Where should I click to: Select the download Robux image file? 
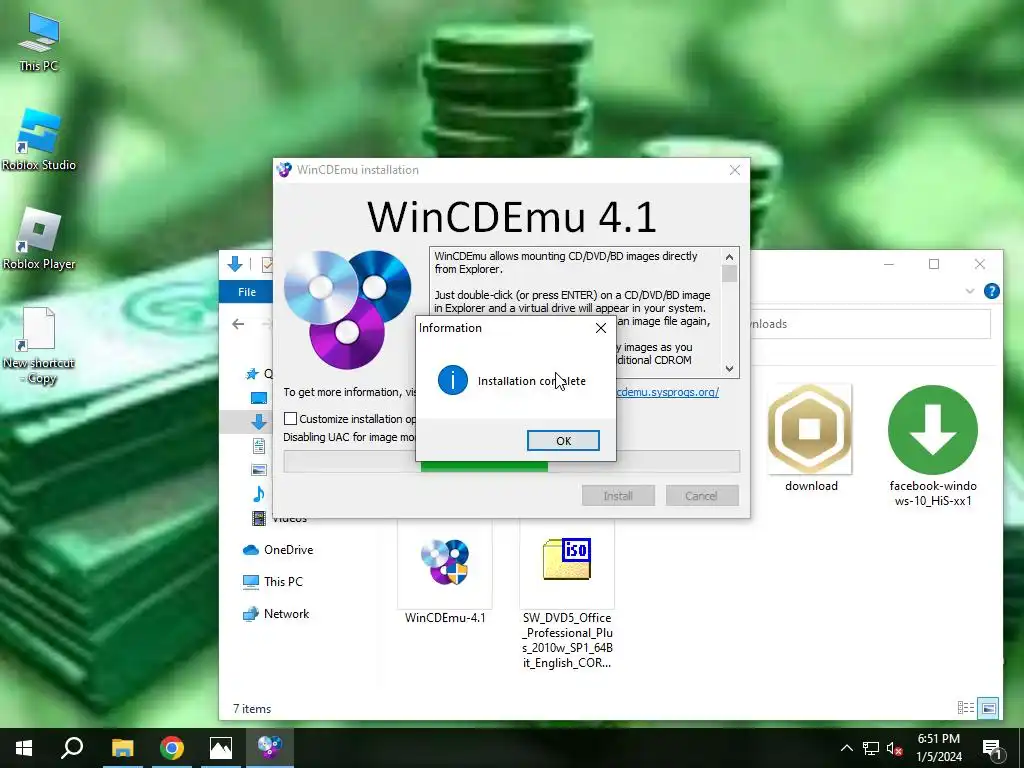[x=810, y=439]
